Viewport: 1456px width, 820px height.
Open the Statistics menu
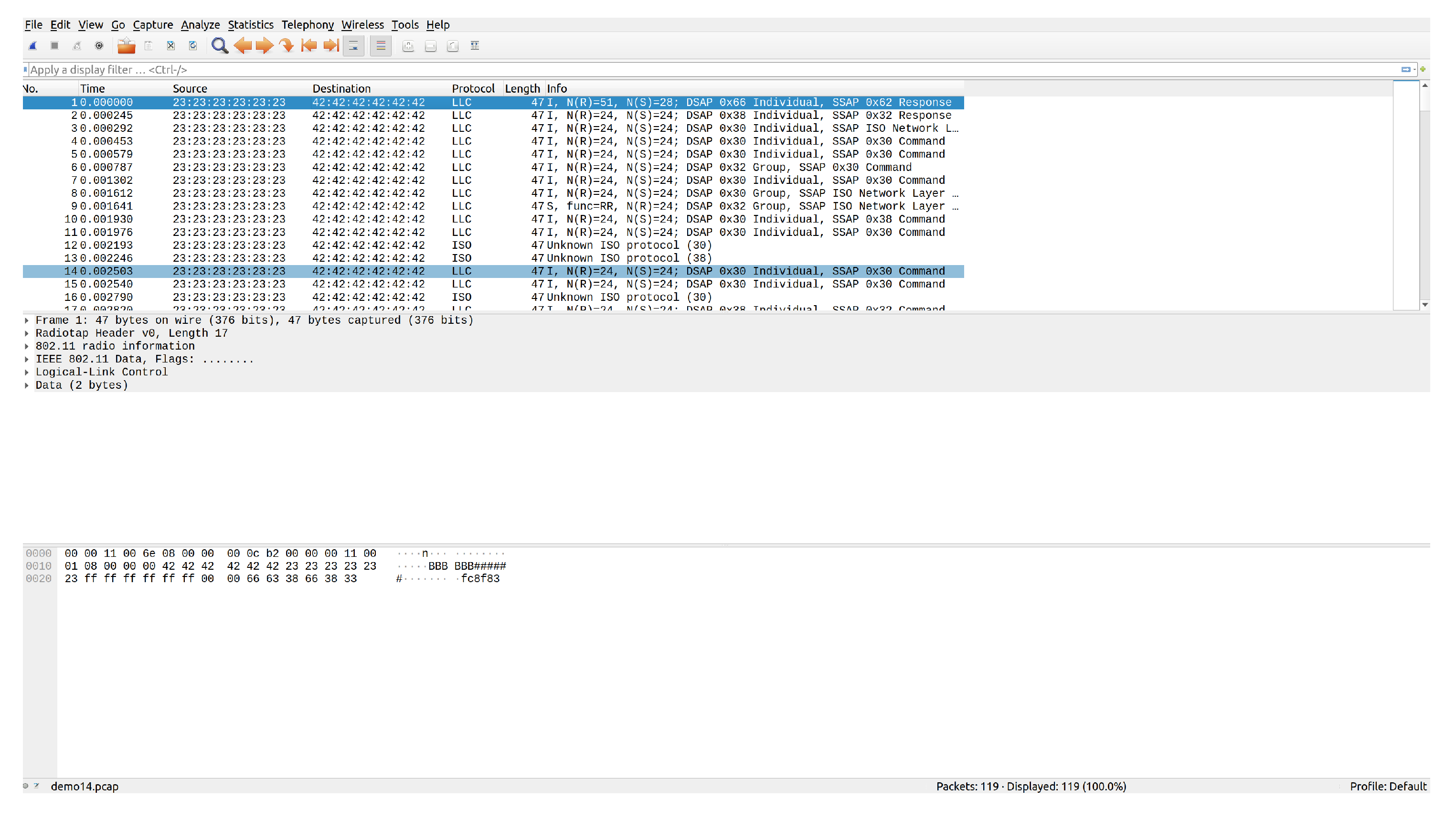[x=250, y=24]
